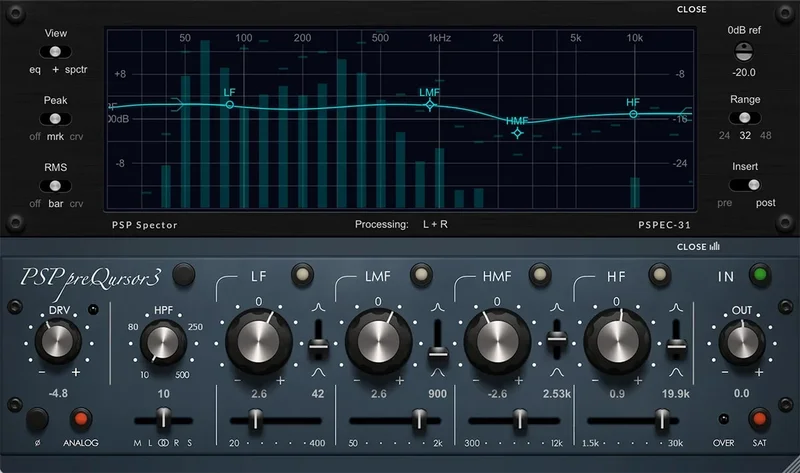Enable the HMF band button
The width and height of the screenshot is (800, 473).
pos(540,275)
